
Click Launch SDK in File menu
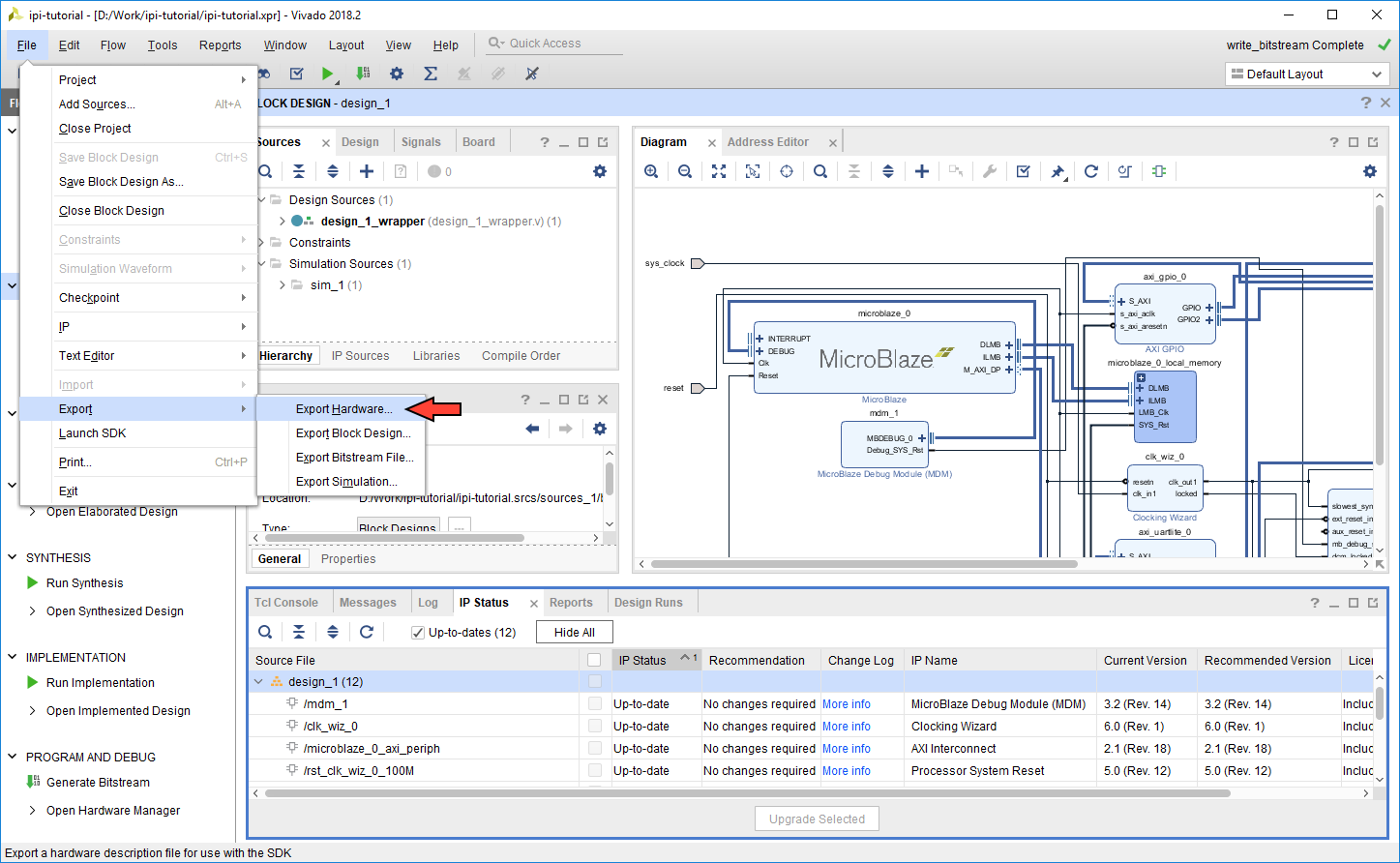[x=93, y=433]
